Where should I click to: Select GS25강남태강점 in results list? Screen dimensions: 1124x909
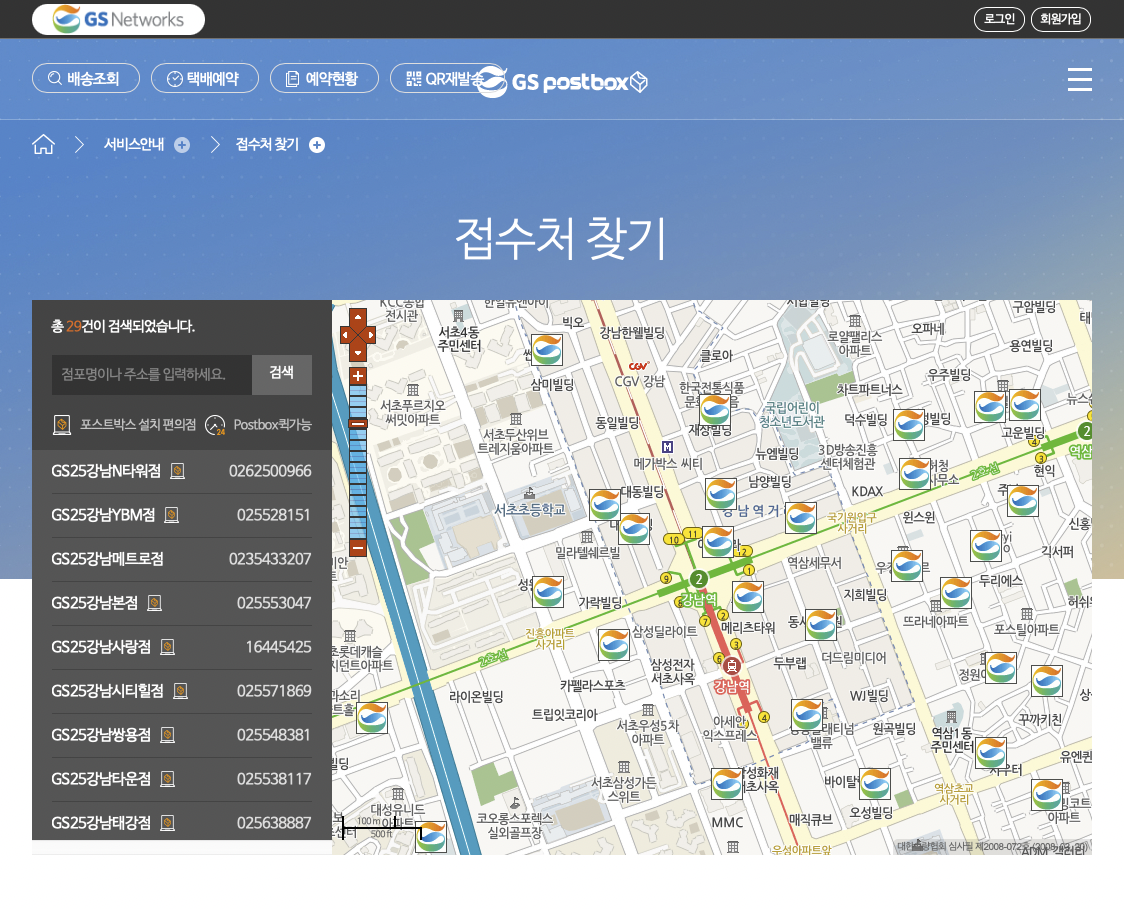(181, 822)
